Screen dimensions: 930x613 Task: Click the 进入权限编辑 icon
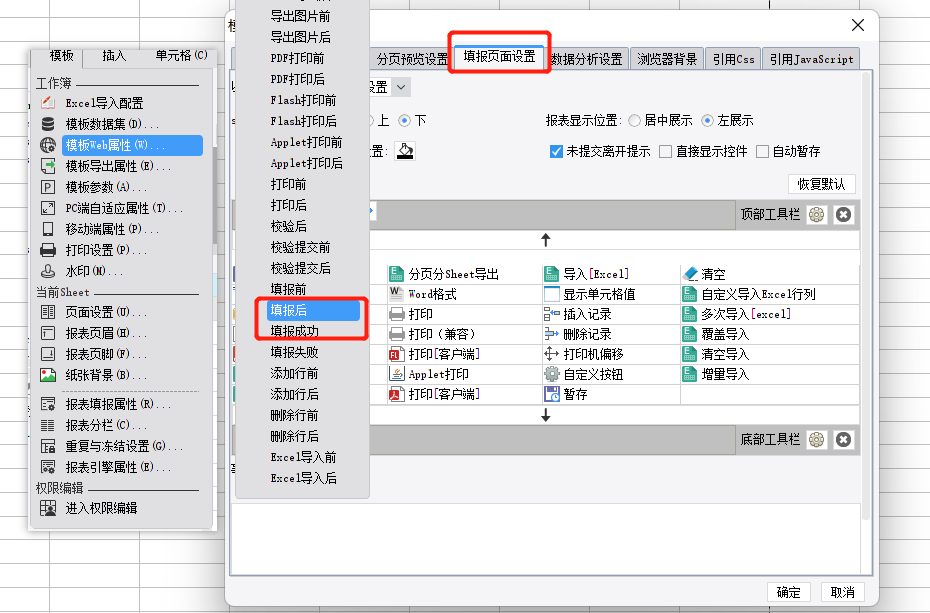click(48, 508)
